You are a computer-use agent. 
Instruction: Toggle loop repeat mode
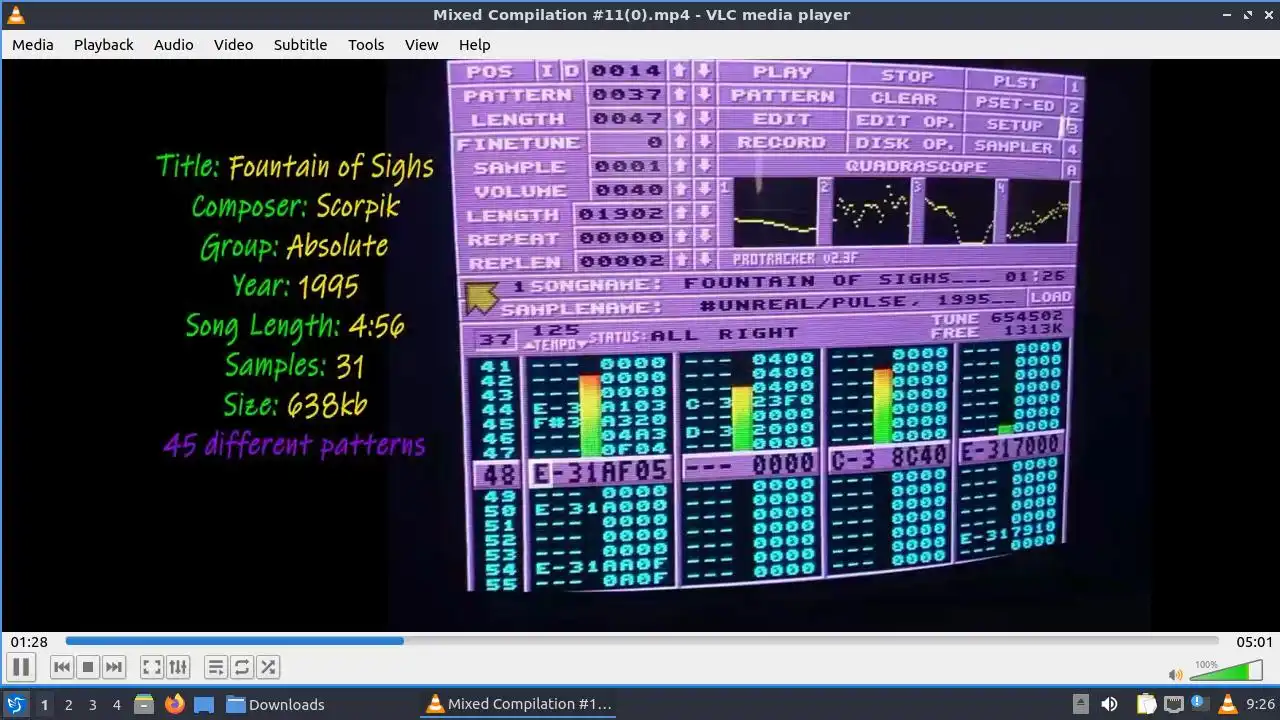coord(242,667)
